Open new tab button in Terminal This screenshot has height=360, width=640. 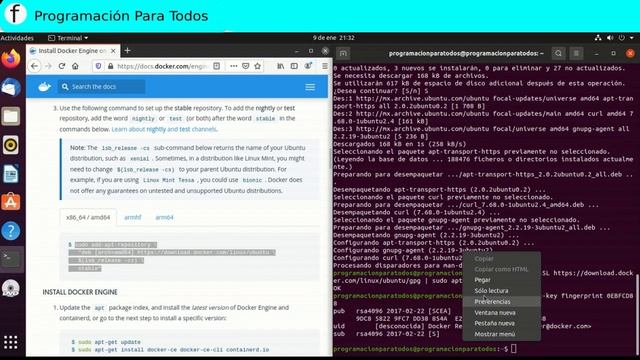343,53
